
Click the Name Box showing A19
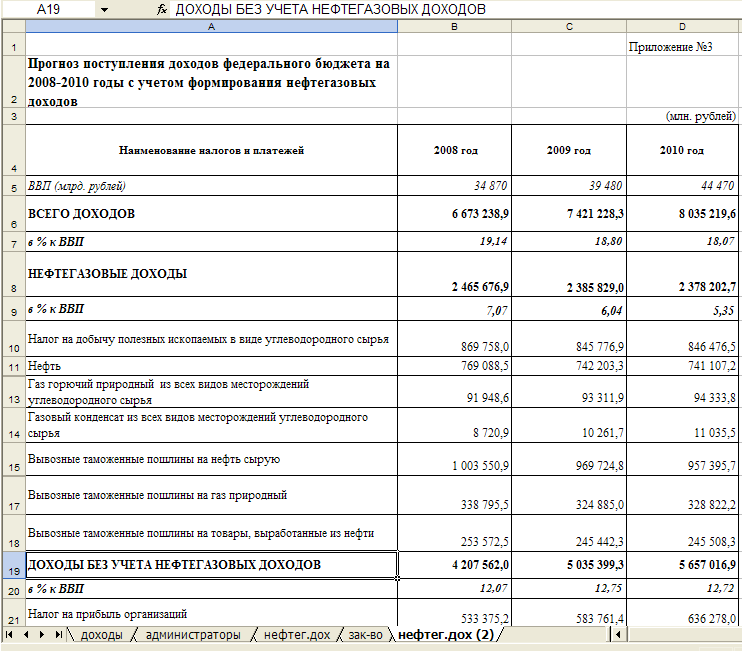pos(49,9)
